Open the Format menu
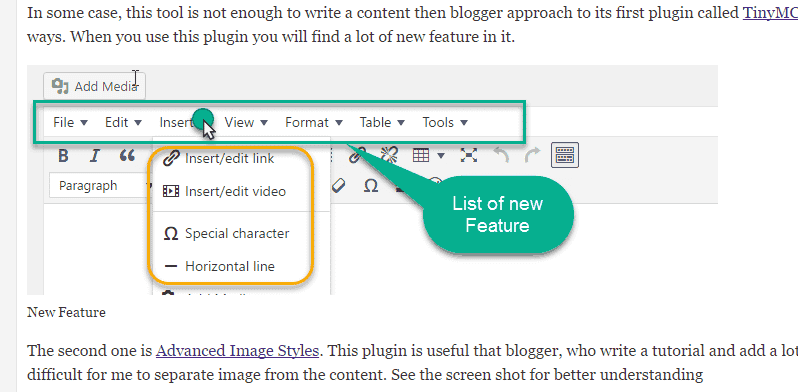 pos(314,122)
